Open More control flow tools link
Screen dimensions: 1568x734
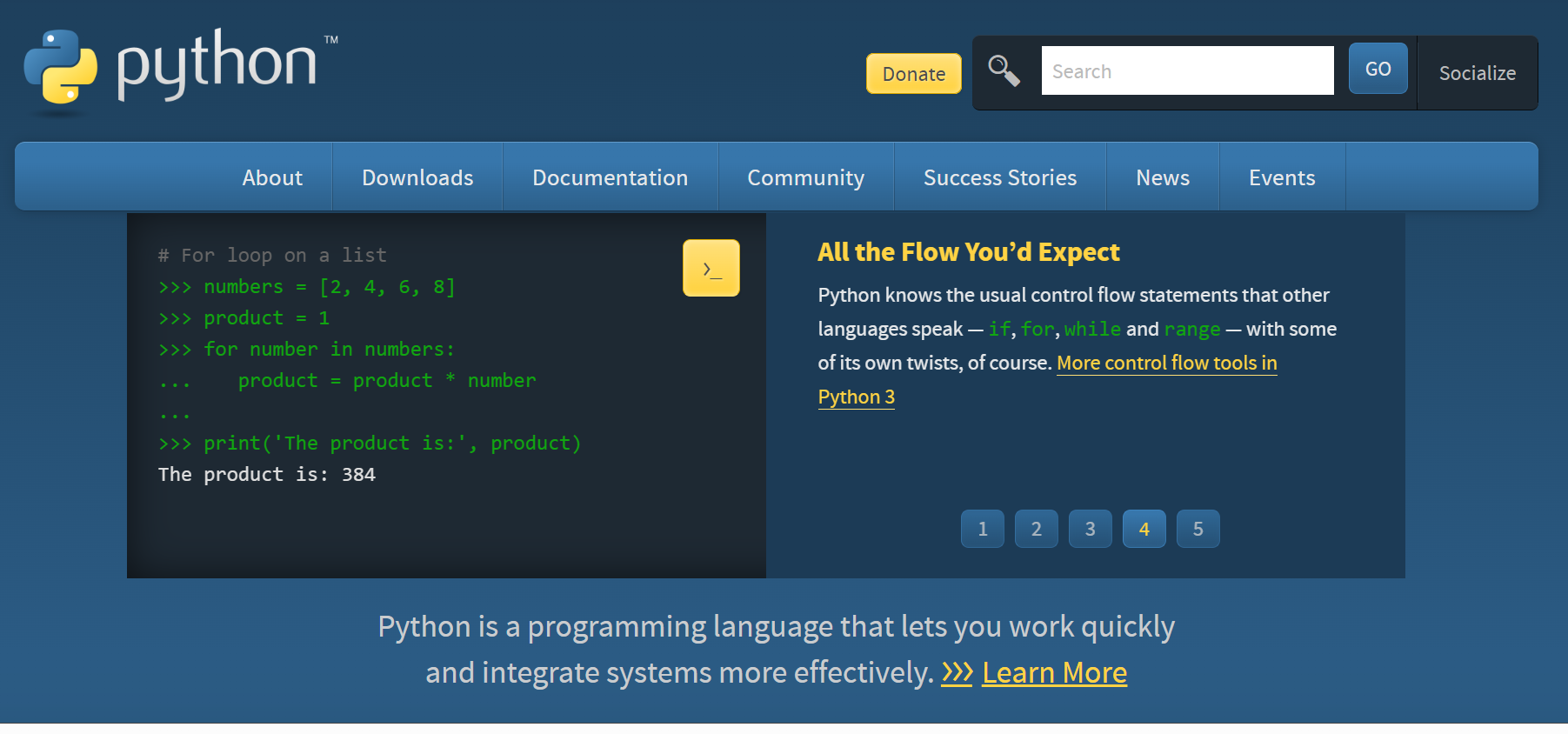(x=1166, y=363)
